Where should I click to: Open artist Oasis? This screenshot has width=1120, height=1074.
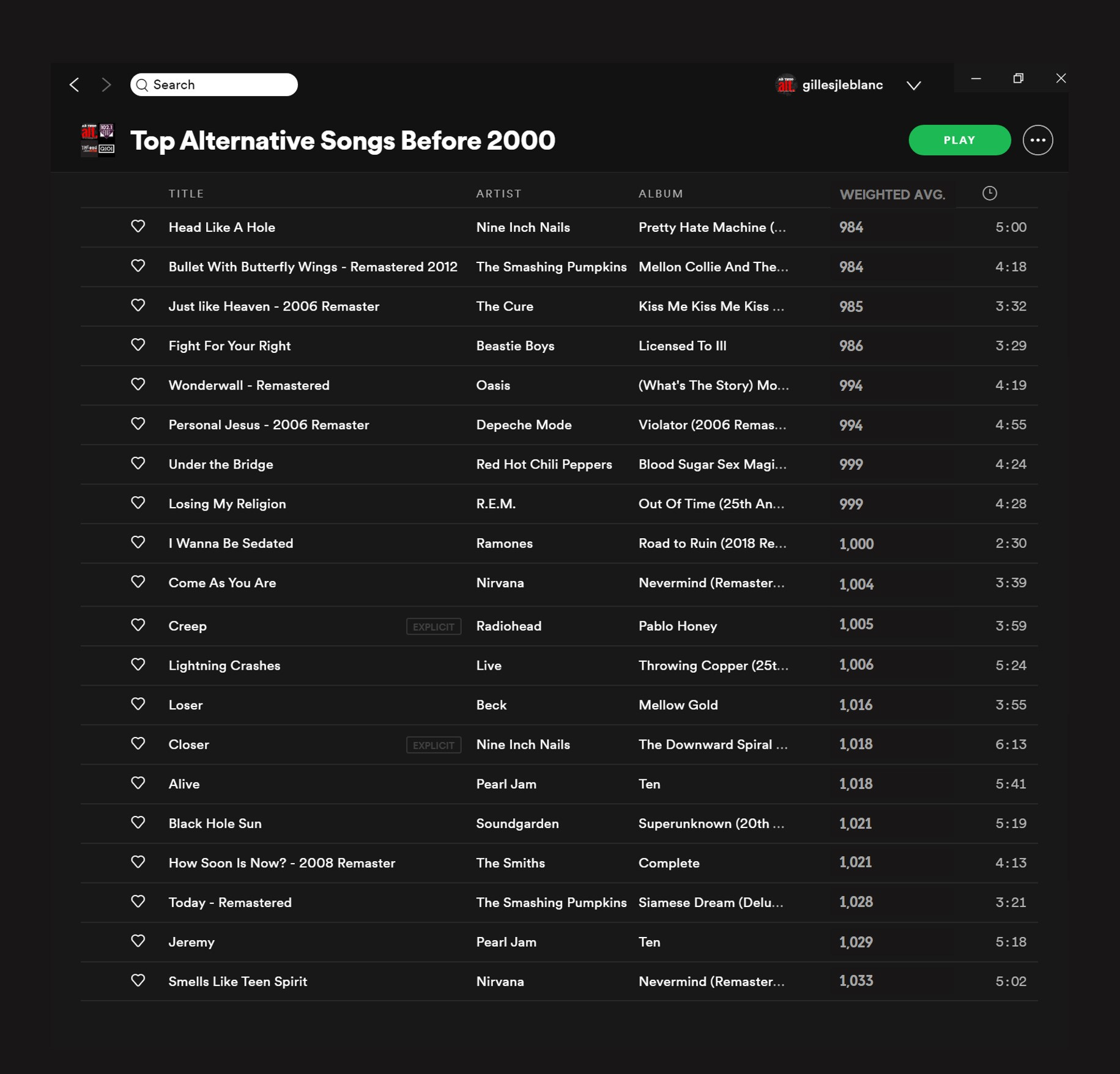click(493, 385)
